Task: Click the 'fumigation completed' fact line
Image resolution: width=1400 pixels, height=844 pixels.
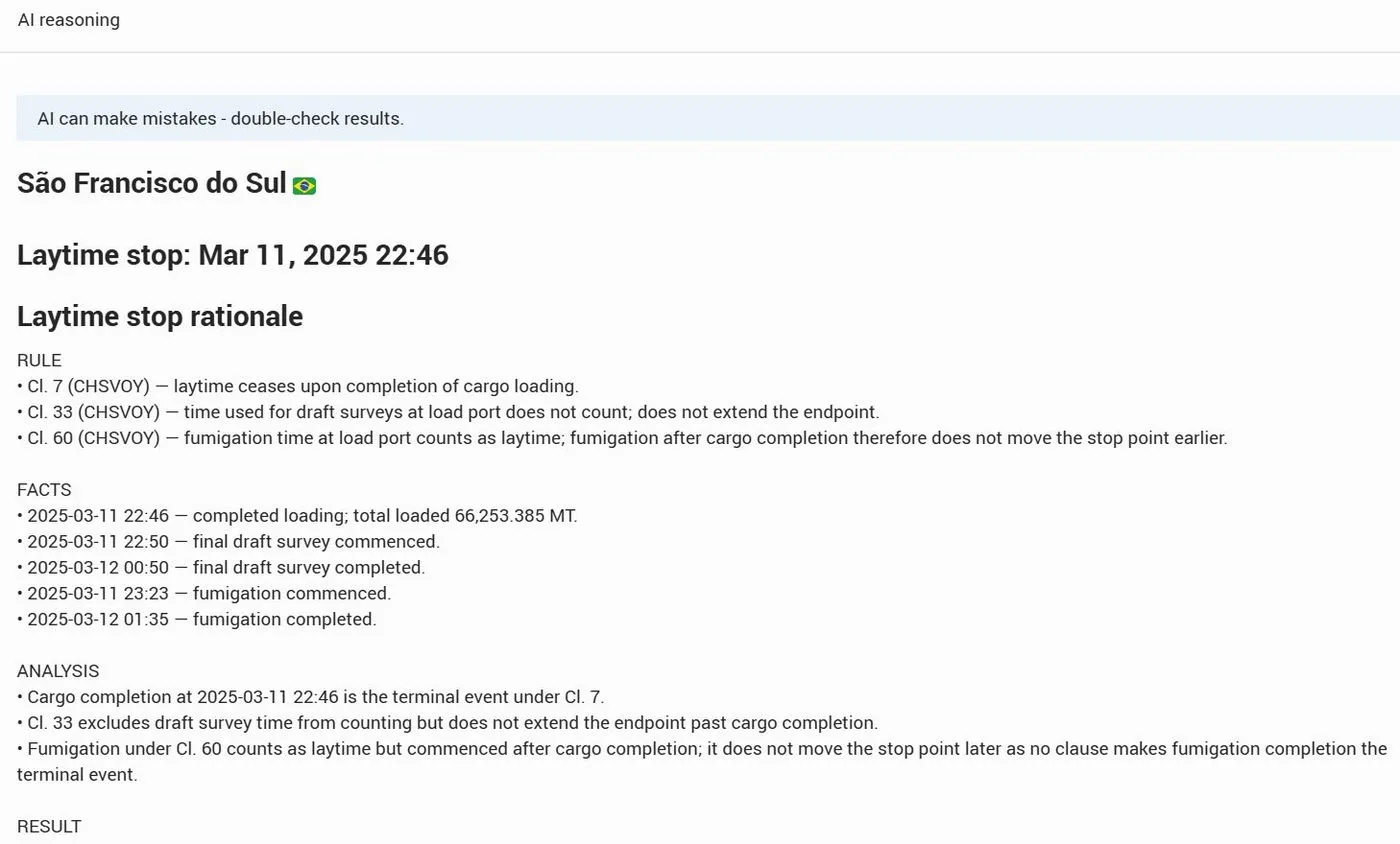Action: pos(197,620)
